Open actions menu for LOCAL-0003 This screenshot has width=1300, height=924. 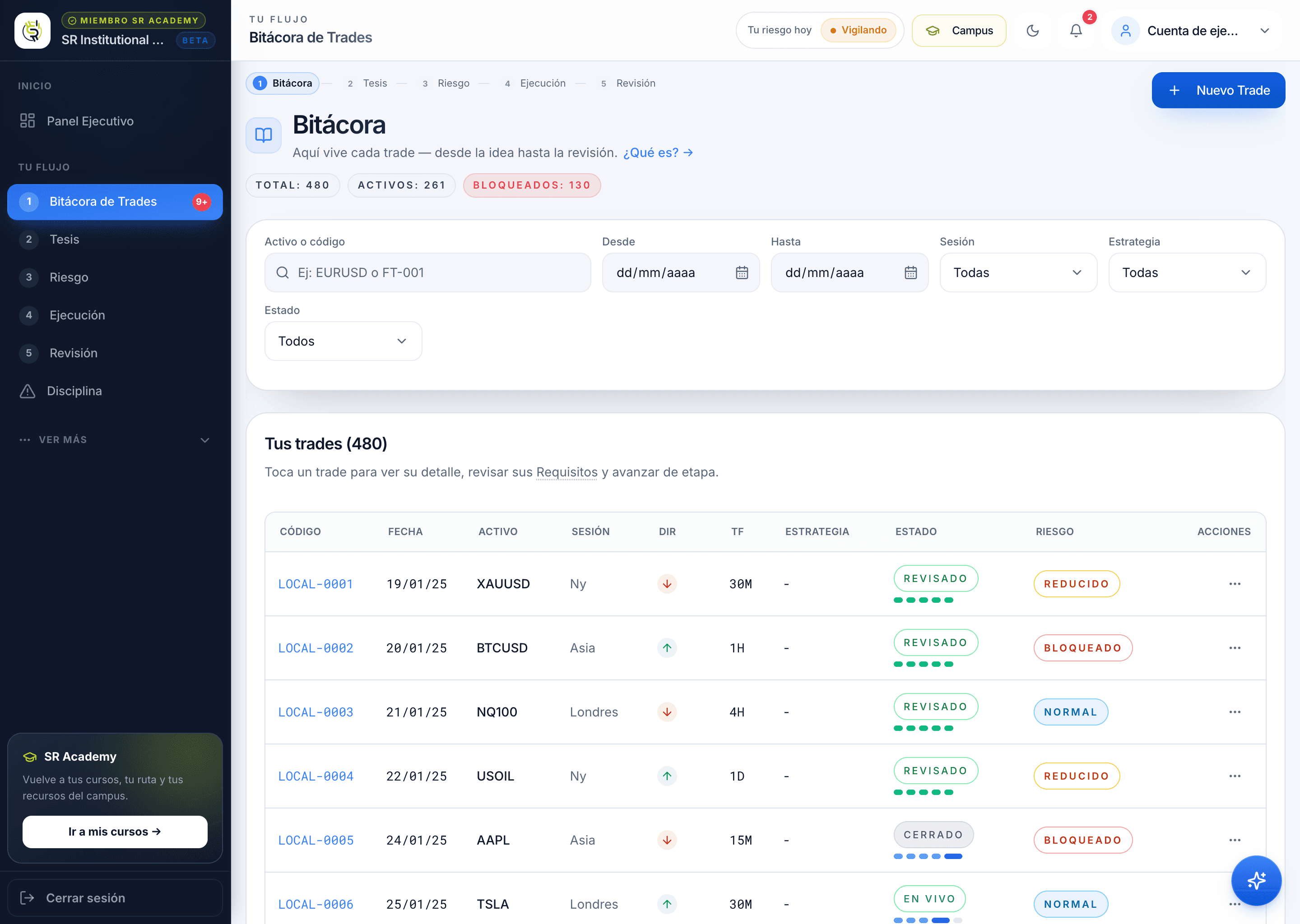click(1235, 712)
